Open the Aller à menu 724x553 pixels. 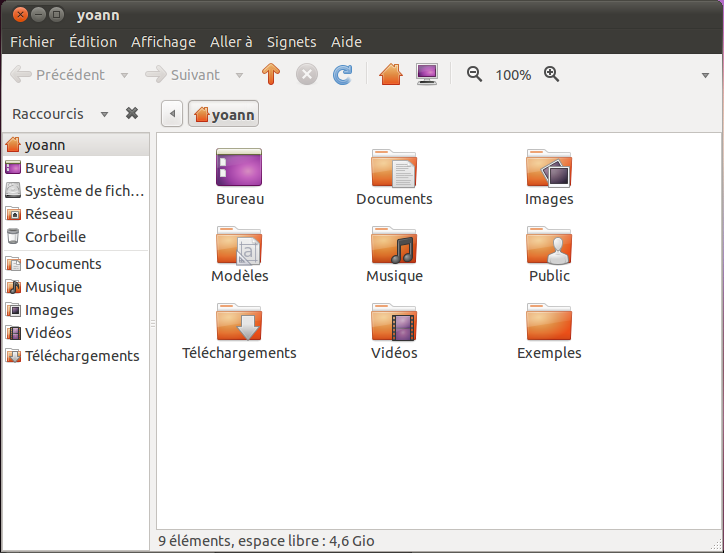coord(231,42)
